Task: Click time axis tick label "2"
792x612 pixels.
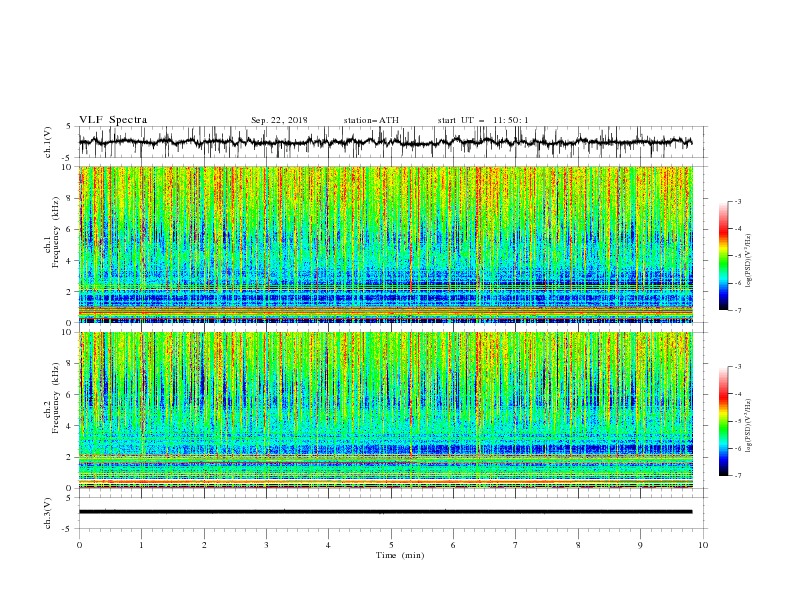Action: point(204,545)
